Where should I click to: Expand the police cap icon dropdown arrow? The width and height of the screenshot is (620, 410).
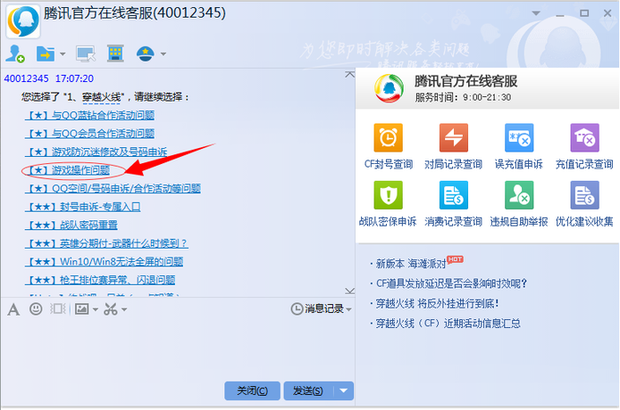[163, 54]
